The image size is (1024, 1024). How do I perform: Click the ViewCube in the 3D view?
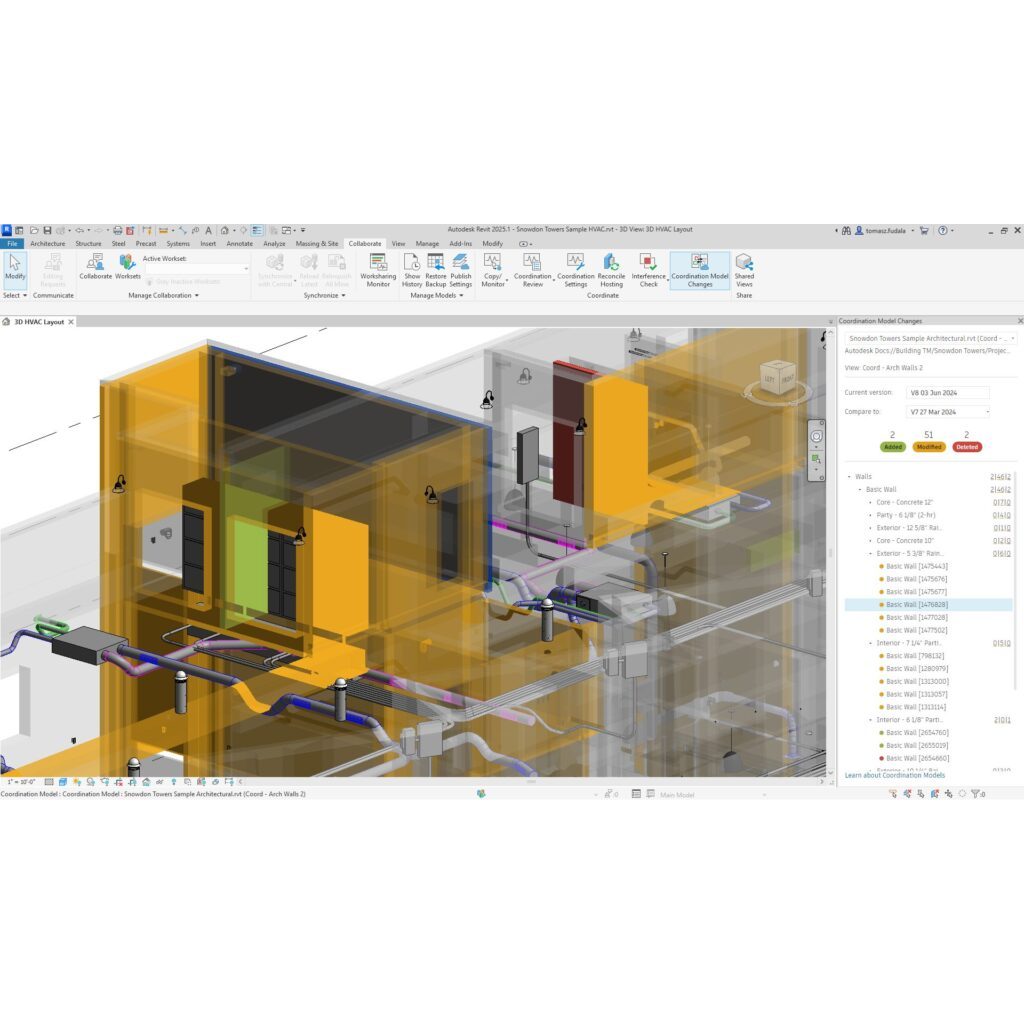coord(778,379)
